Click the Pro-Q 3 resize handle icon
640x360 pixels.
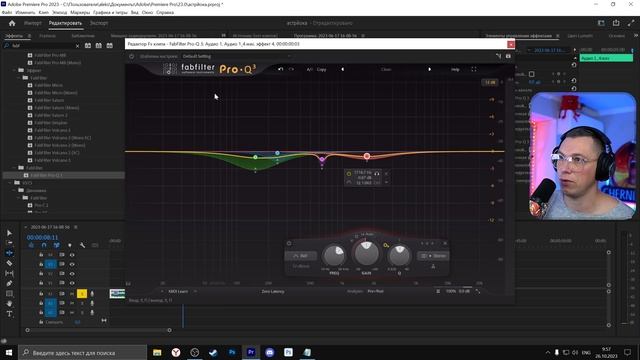pos(478,291)
